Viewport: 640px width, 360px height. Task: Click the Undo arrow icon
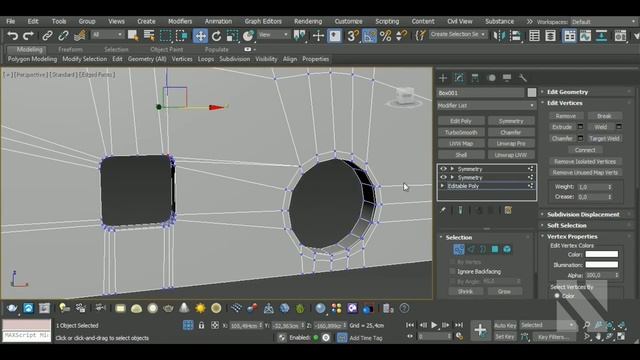(x=13, y=36)
